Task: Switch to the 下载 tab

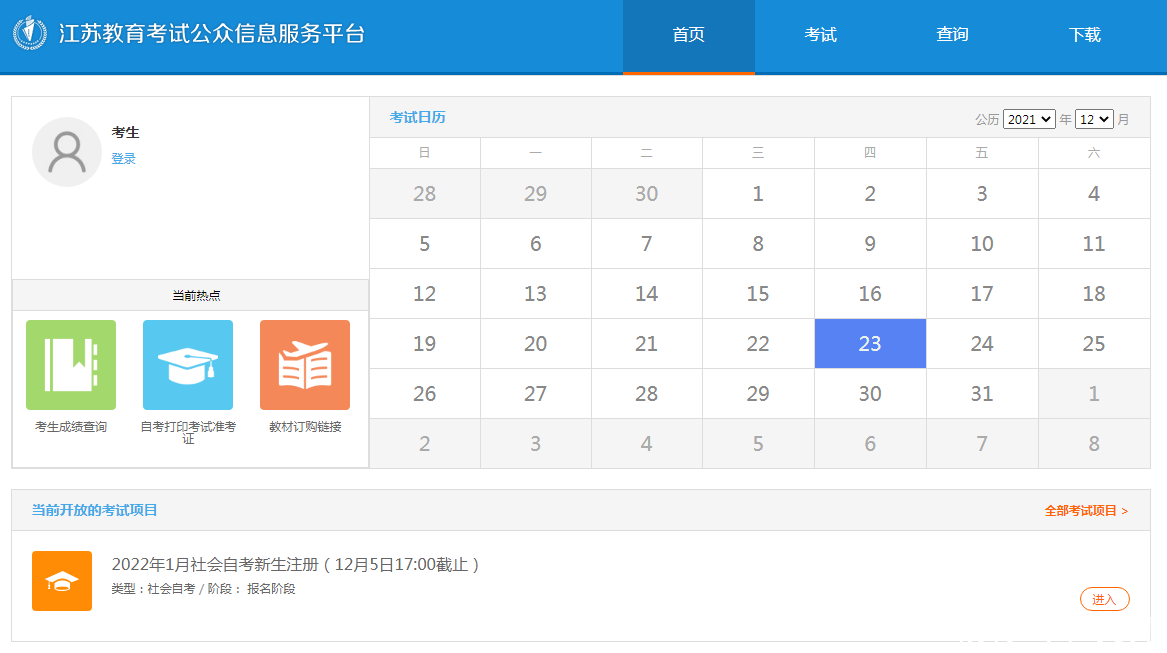Action: [x=1084, y=35]
